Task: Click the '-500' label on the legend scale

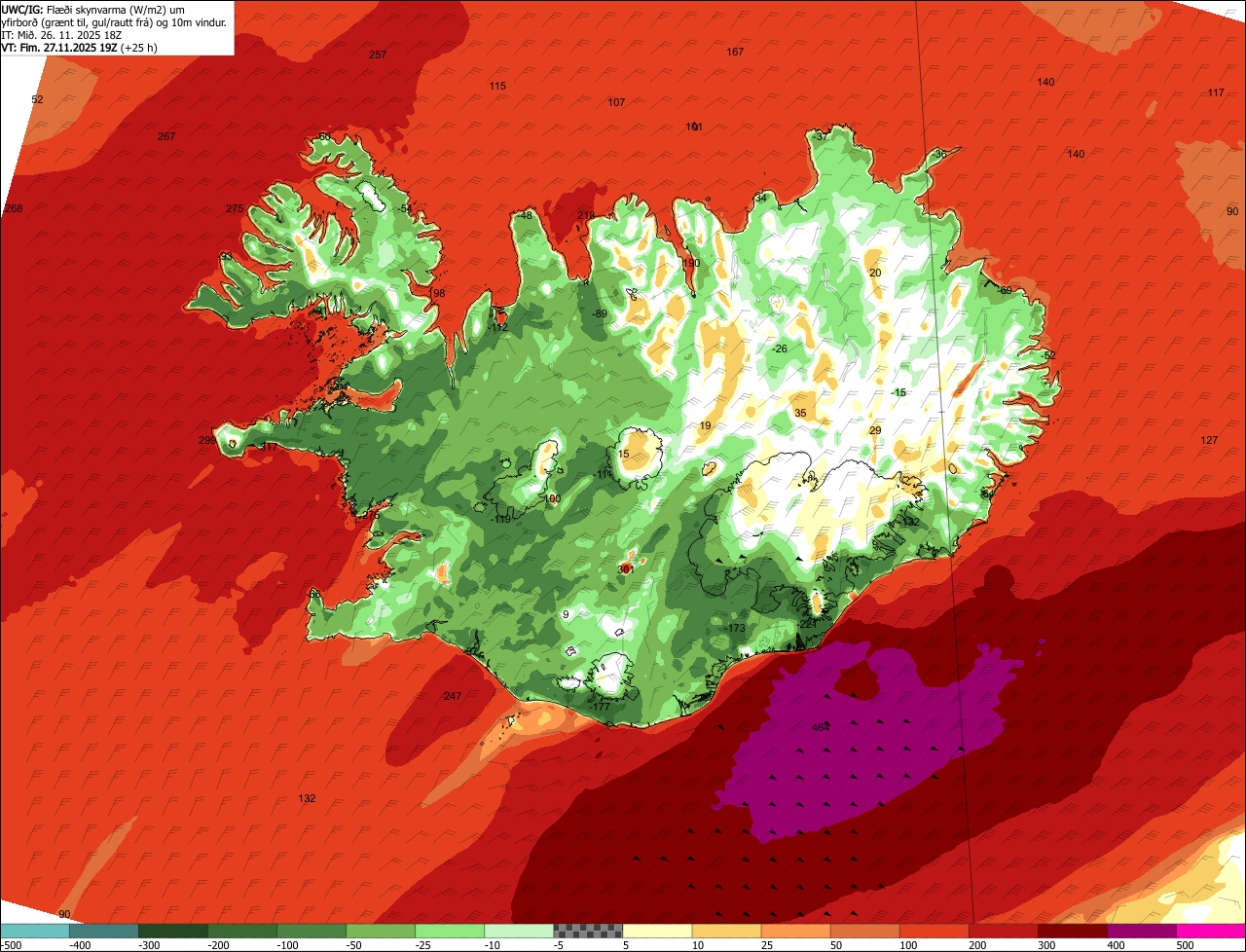Action: [11, 944]
